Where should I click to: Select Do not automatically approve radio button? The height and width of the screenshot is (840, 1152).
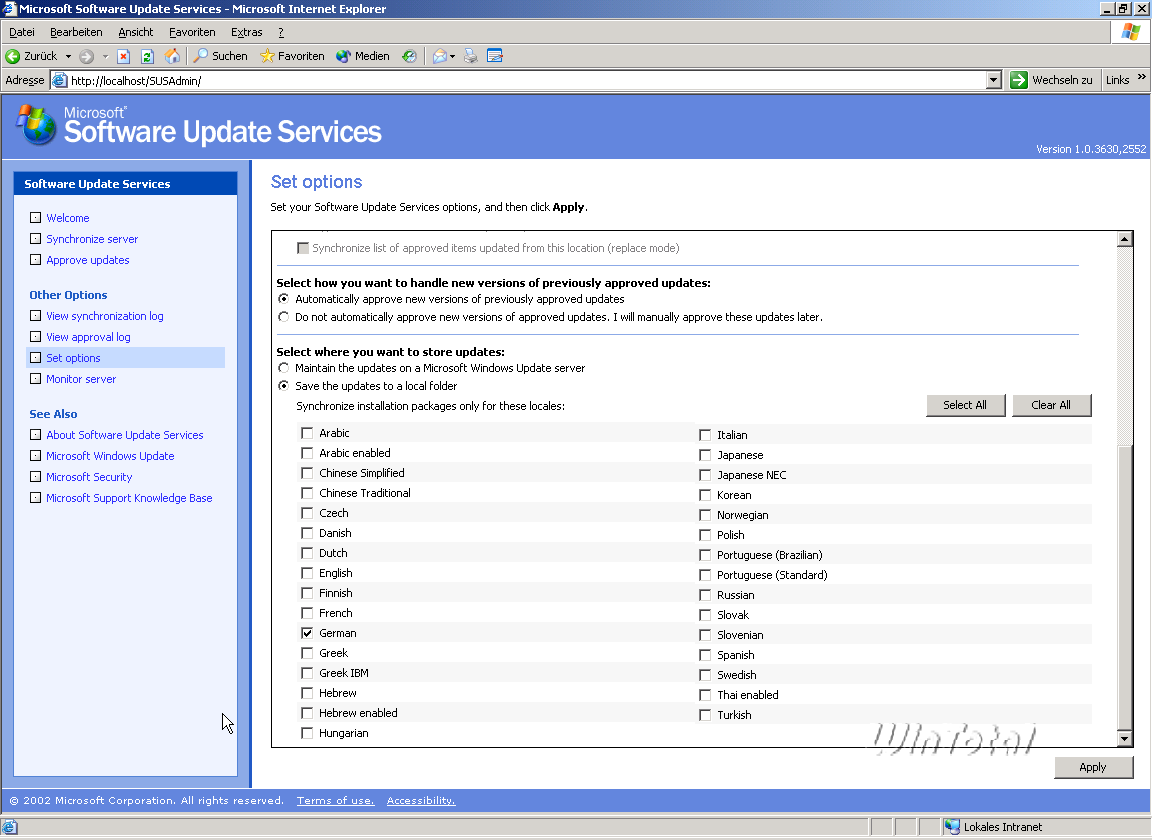coord(284,317)
